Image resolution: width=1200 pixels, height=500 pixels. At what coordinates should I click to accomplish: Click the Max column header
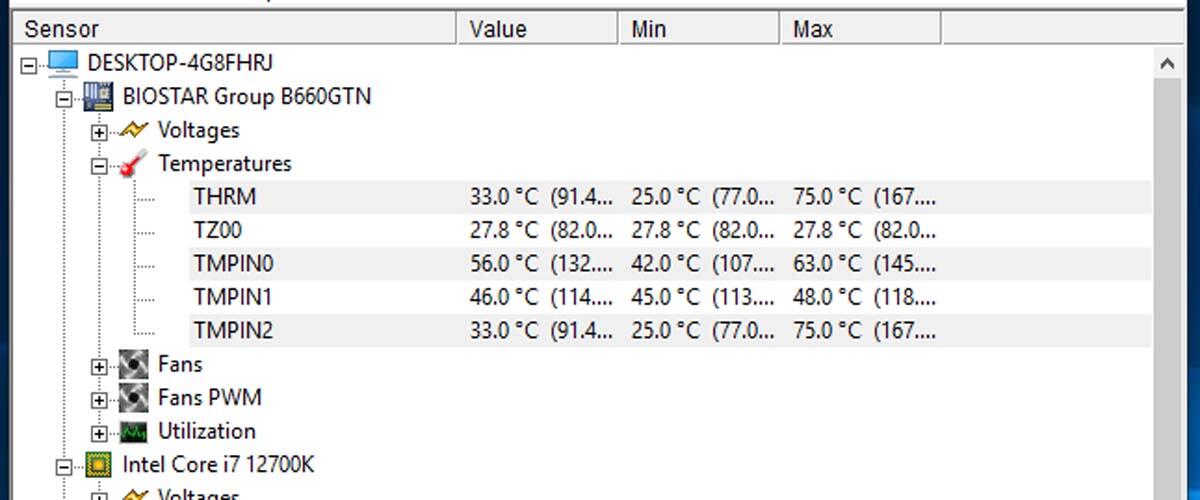click(860, 29)
